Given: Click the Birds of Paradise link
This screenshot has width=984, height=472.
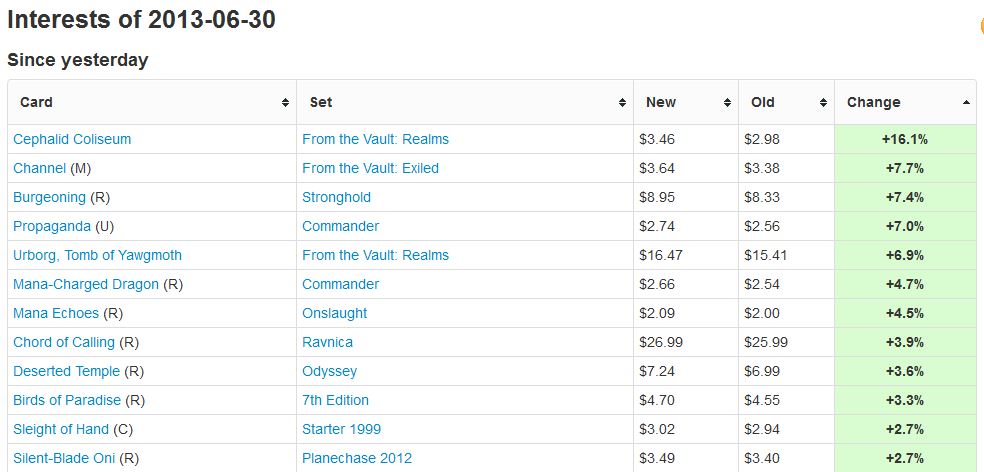Looking at the screenshot, I should [x=67, y=400].
